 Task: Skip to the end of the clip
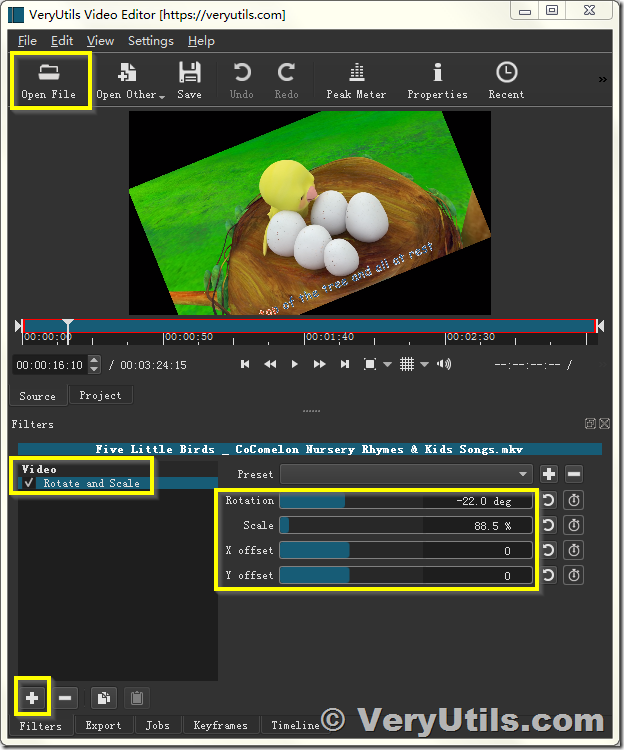tap(345, 364)
